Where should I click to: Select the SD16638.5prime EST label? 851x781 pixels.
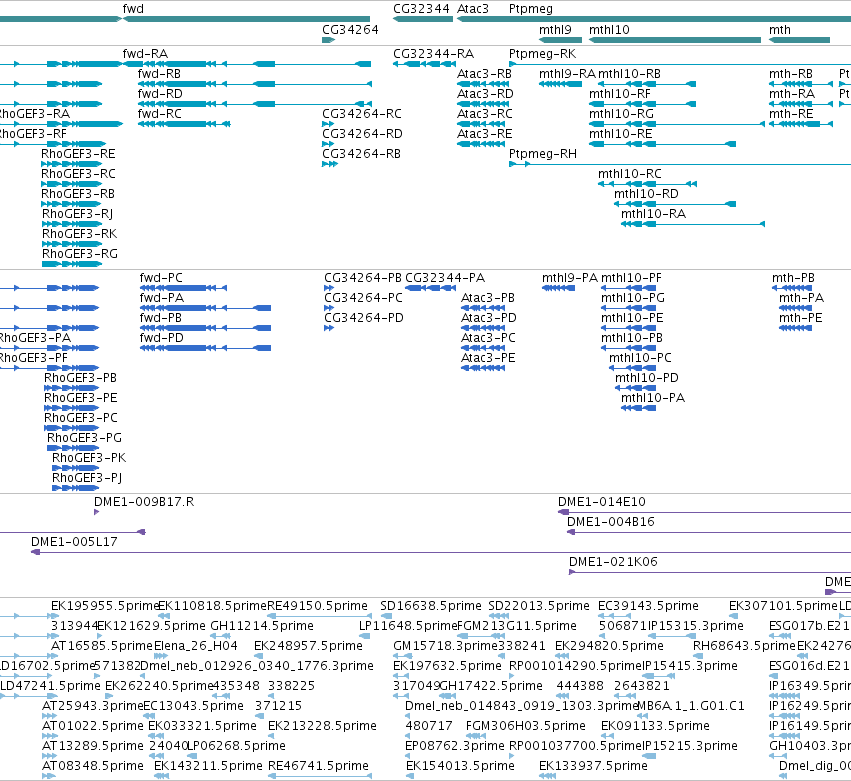click(431, 606)
